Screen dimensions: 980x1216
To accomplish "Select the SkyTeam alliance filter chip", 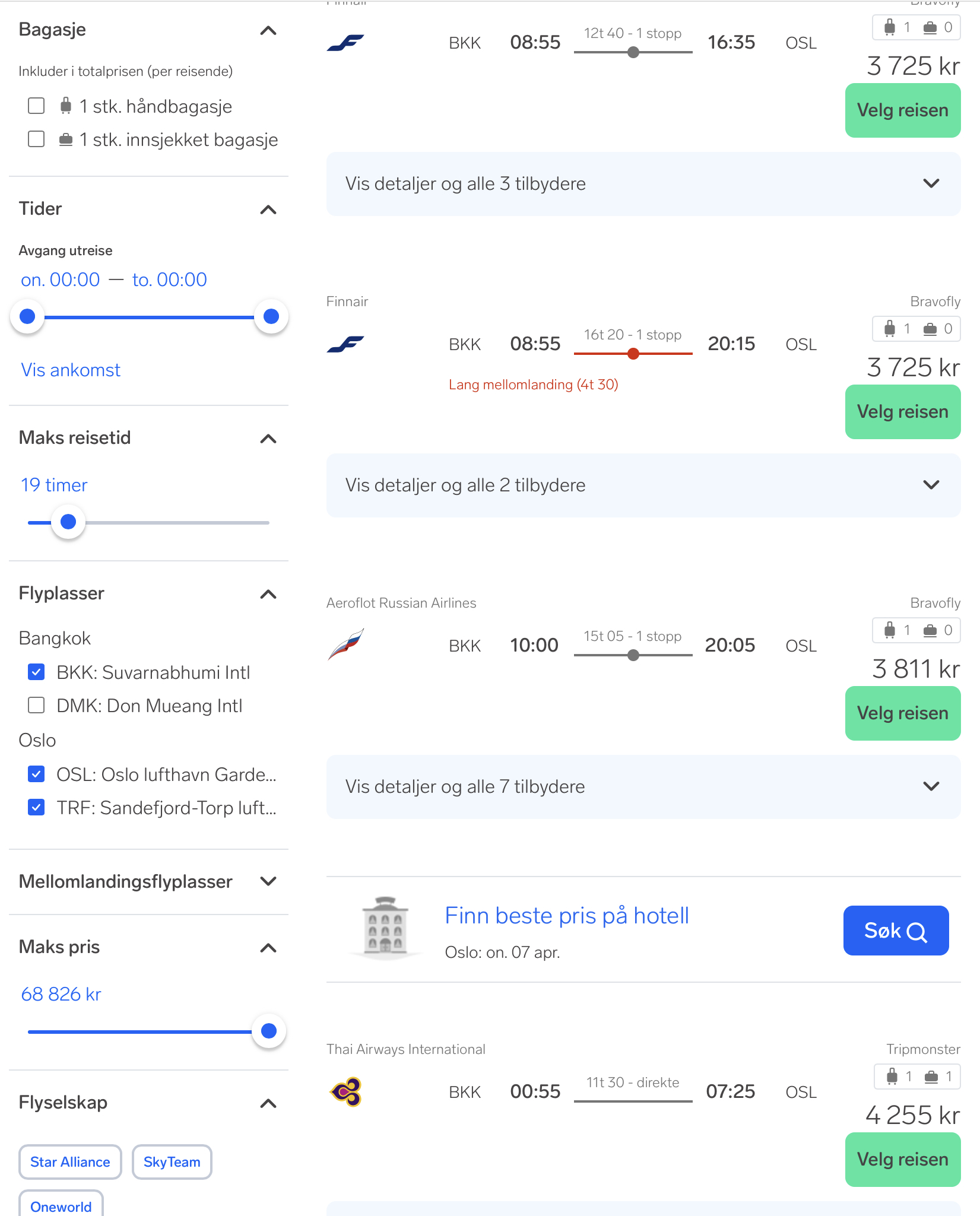I will [x=172, y=1162].
